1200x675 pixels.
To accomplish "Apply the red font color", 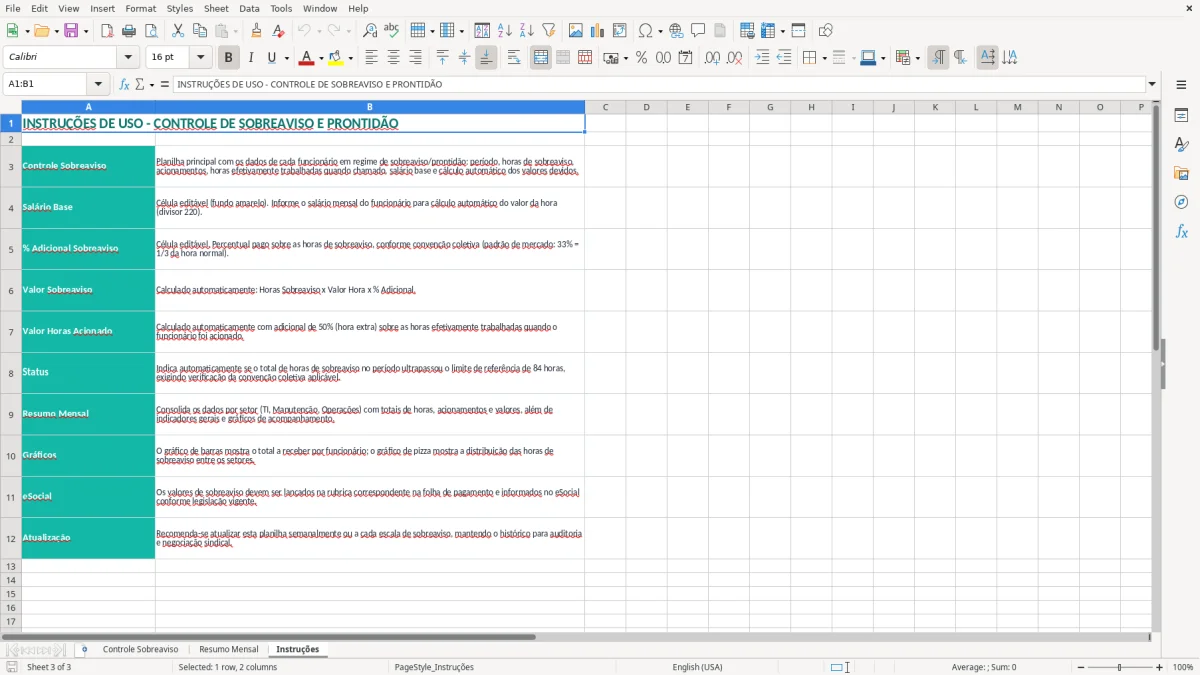I will pos(306,58).
